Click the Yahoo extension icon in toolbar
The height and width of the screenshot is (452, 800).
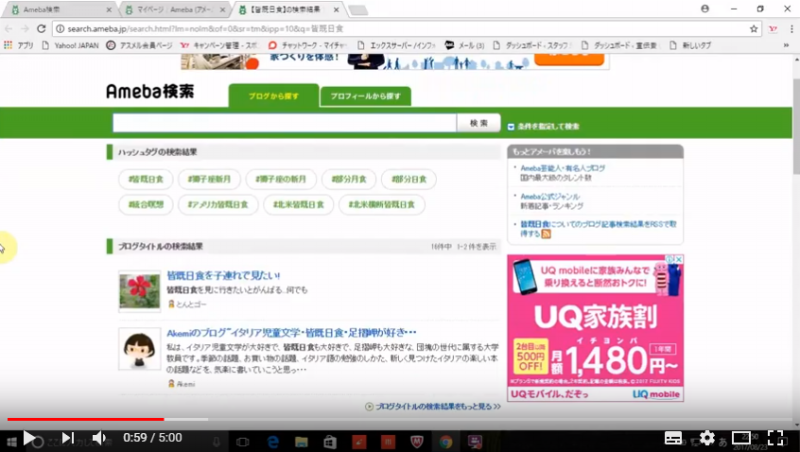pos(773,29)
